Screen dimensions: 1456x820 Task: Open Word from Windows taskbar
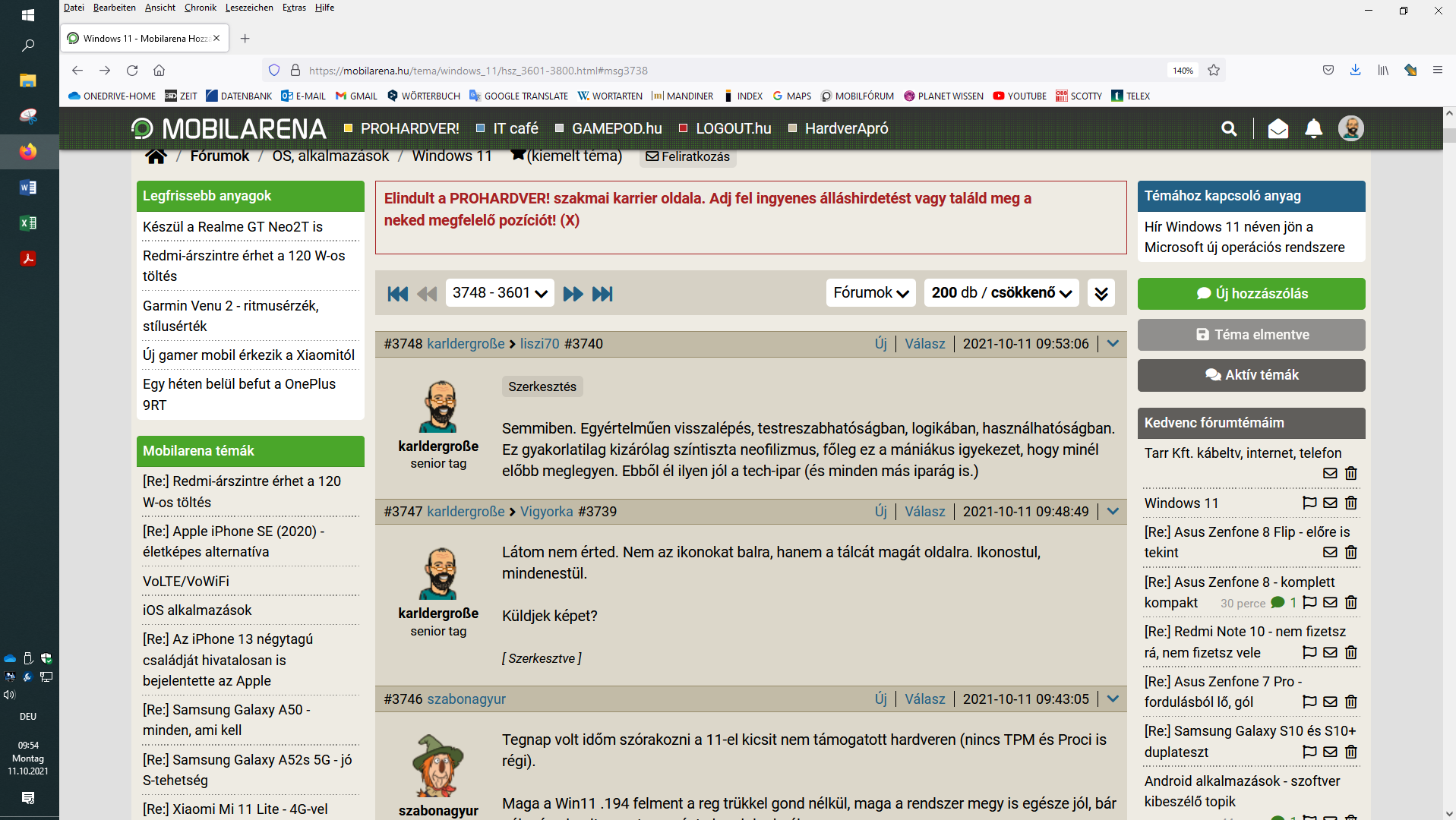point(28,187)
